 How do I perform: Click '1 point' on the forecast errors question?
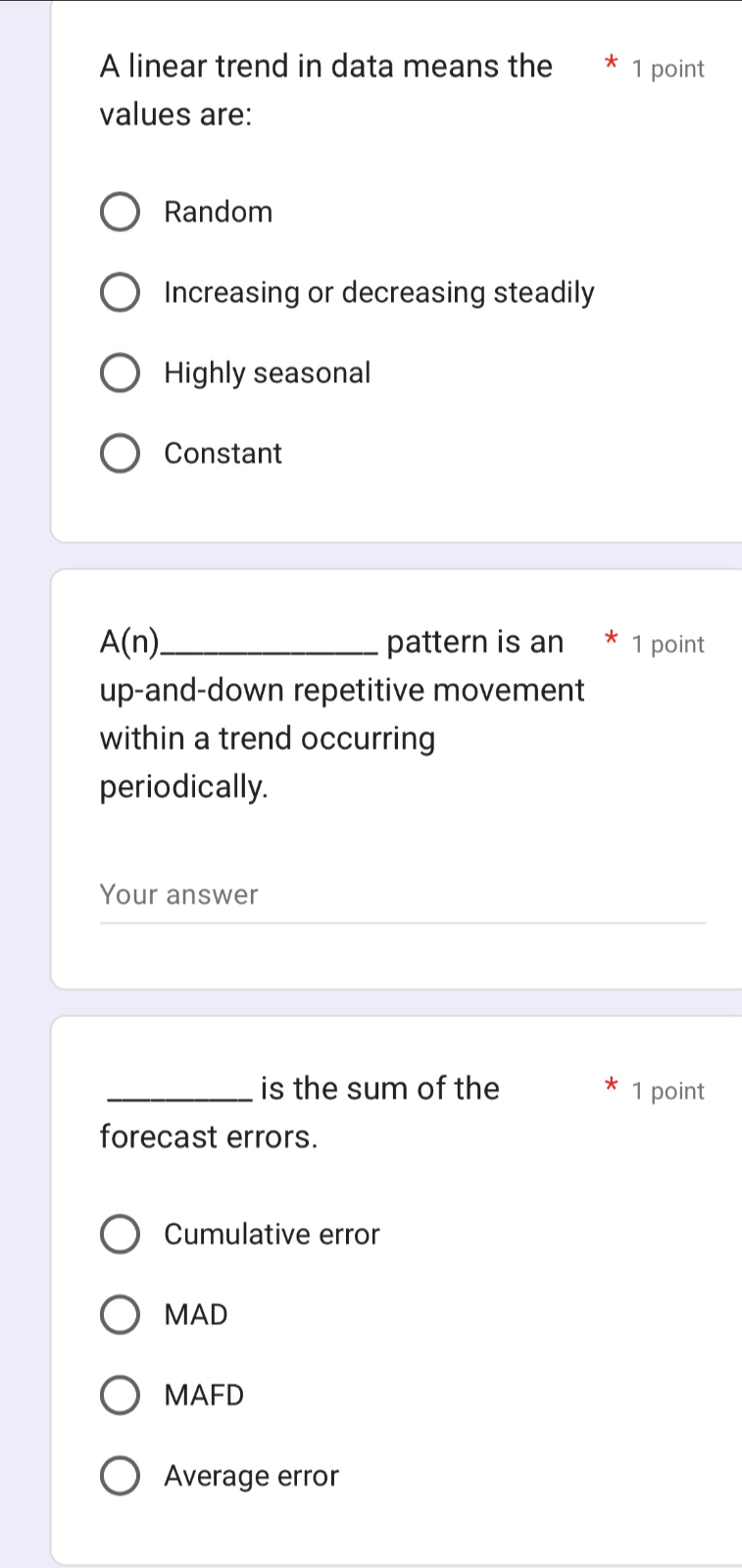pos(668,1092)
